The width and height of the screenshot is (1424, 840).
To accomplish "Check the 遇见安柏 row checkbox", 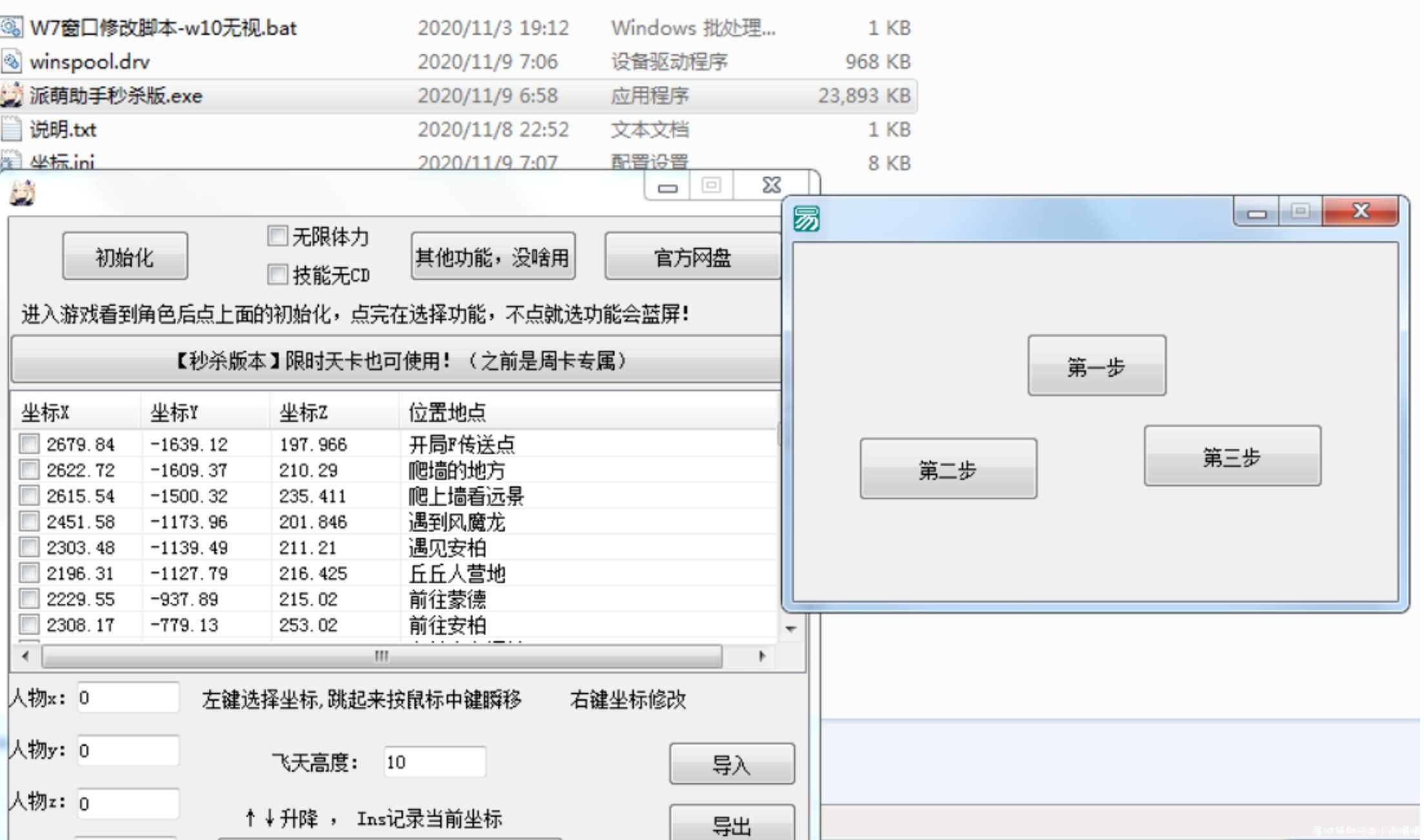I will click(x=29, y=547).
